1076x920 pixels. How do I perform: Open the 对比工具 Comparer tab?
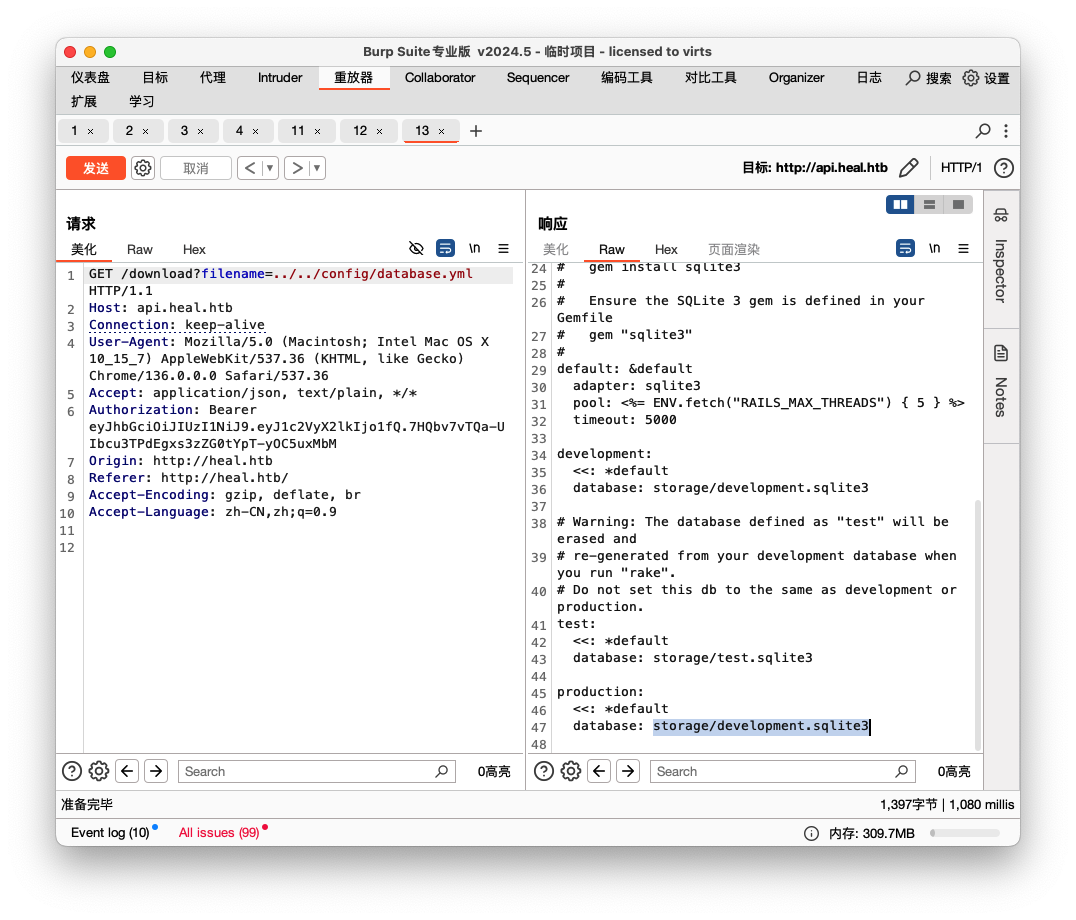click(710, 78)
